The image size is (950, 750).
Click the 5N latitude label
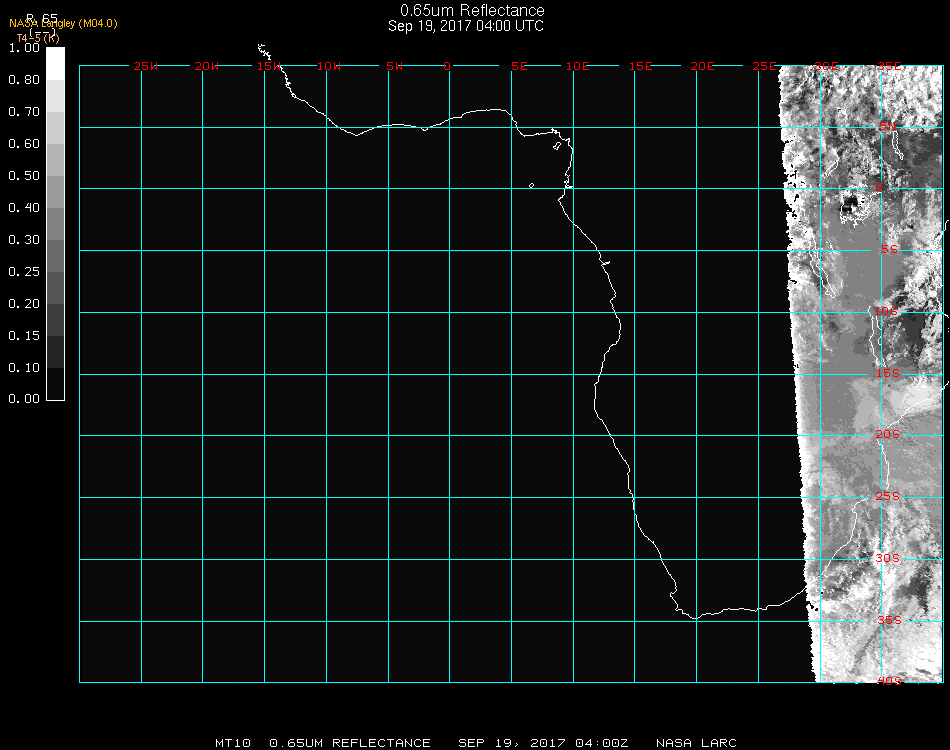tap(887, 126)
